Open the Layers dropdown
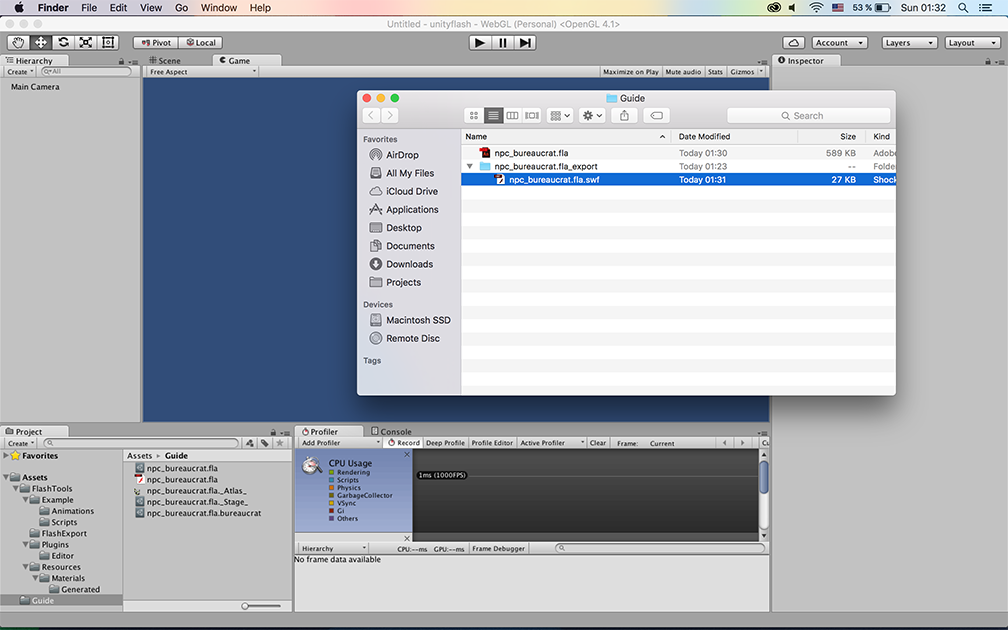The height and width of the screenshot is (630, 1008). 909,43
